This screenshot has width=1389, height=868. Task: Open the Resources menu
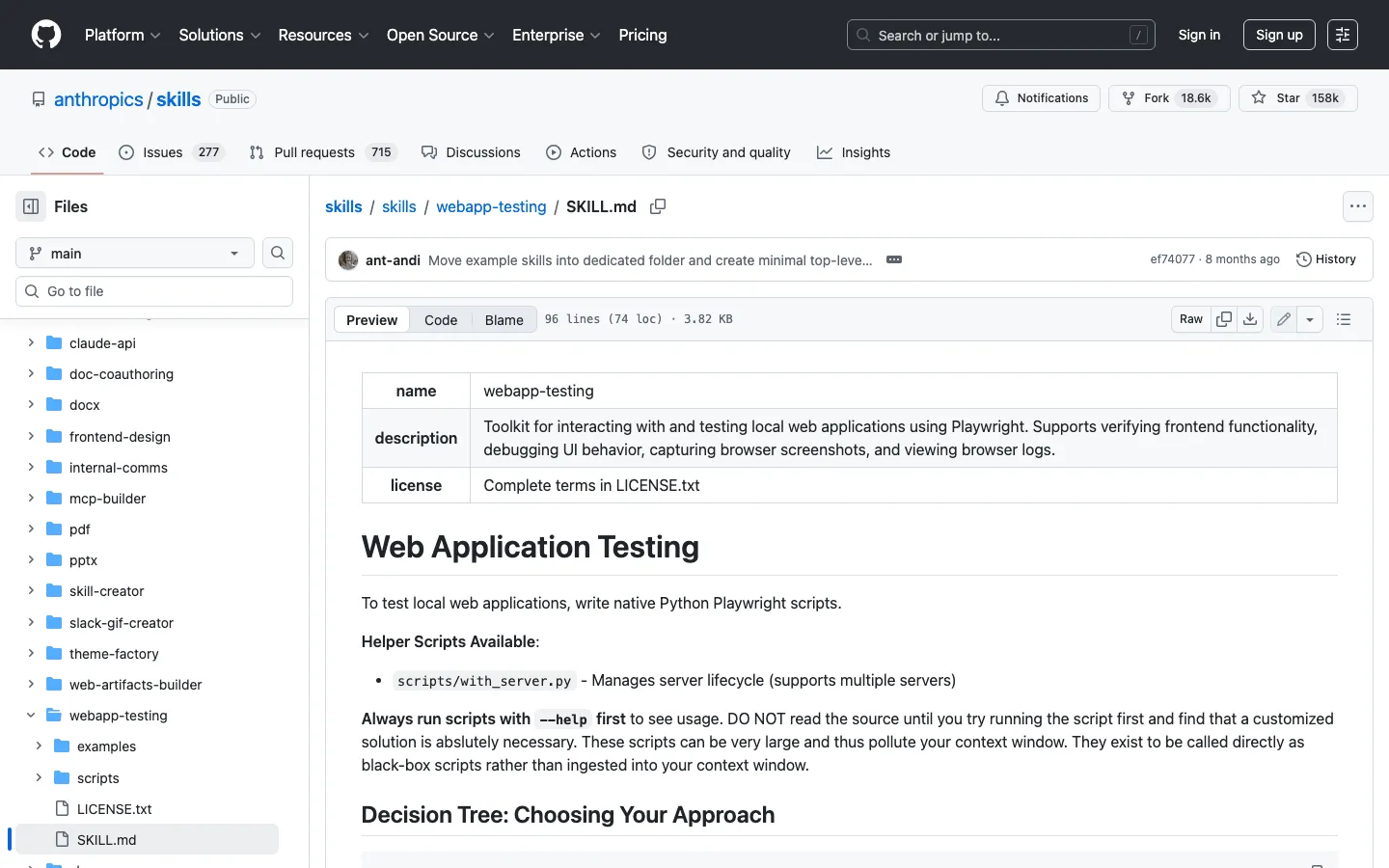[x=323, y=35]
